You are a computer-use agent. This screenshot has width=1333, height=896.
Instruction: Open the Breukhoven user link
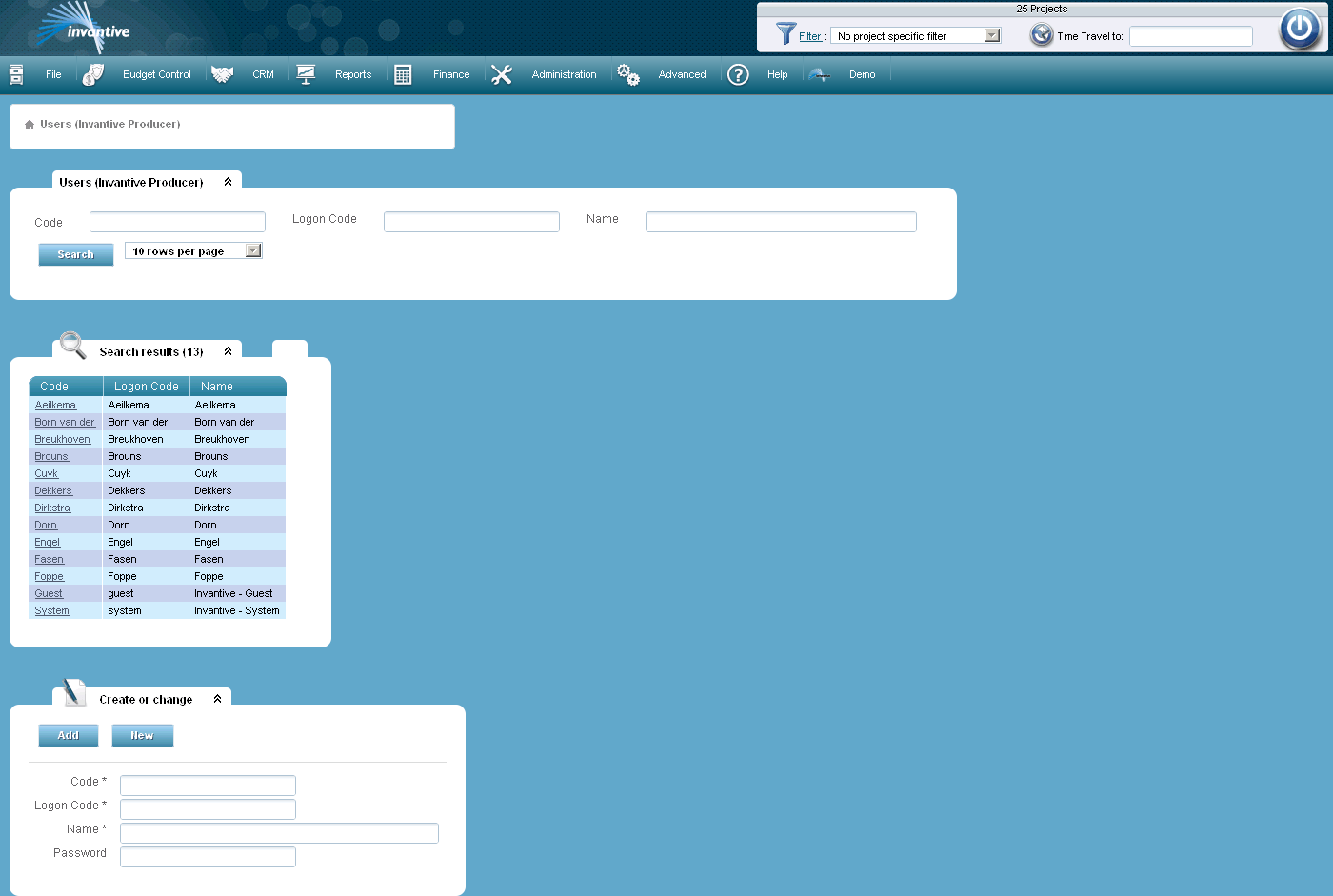[63, 439]
